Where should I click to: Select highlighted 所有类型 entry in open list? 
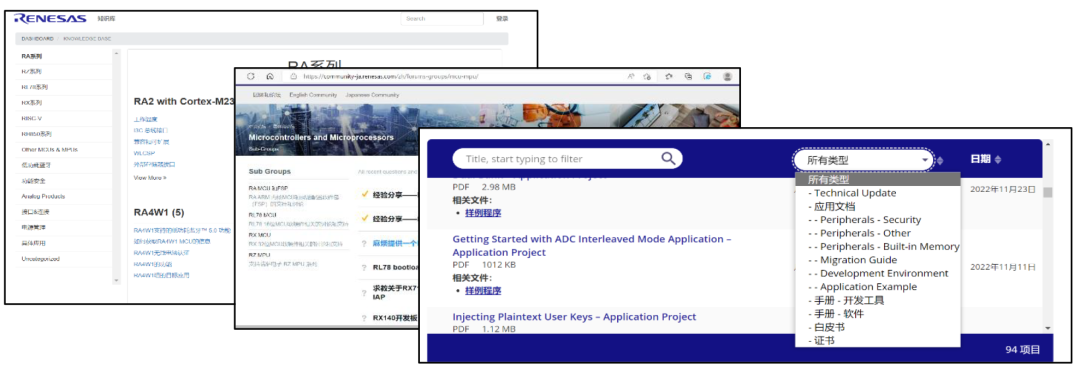click(x=878, y=180)
